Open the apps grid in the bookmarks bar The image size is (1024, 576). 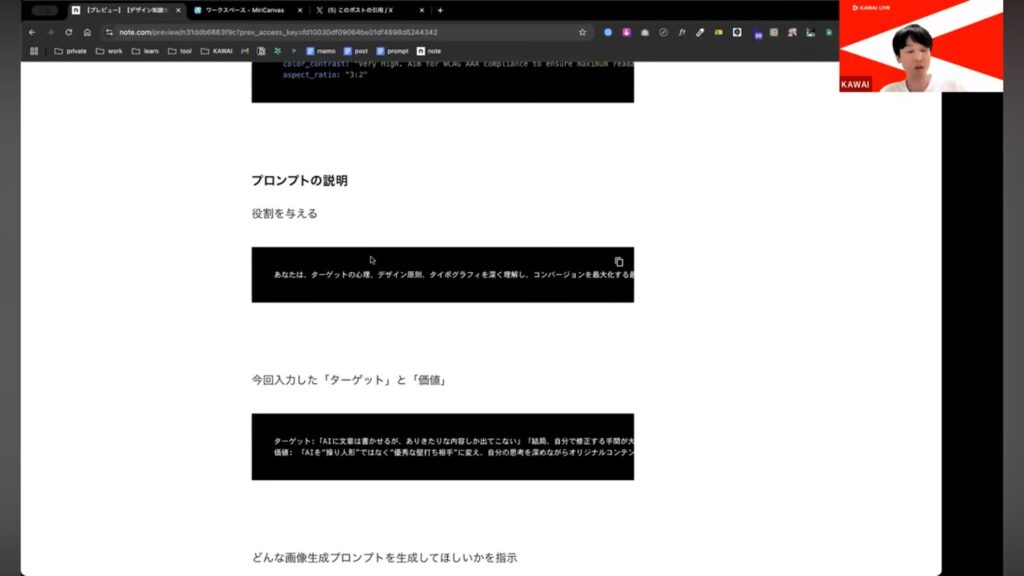(x=34, y=51)
